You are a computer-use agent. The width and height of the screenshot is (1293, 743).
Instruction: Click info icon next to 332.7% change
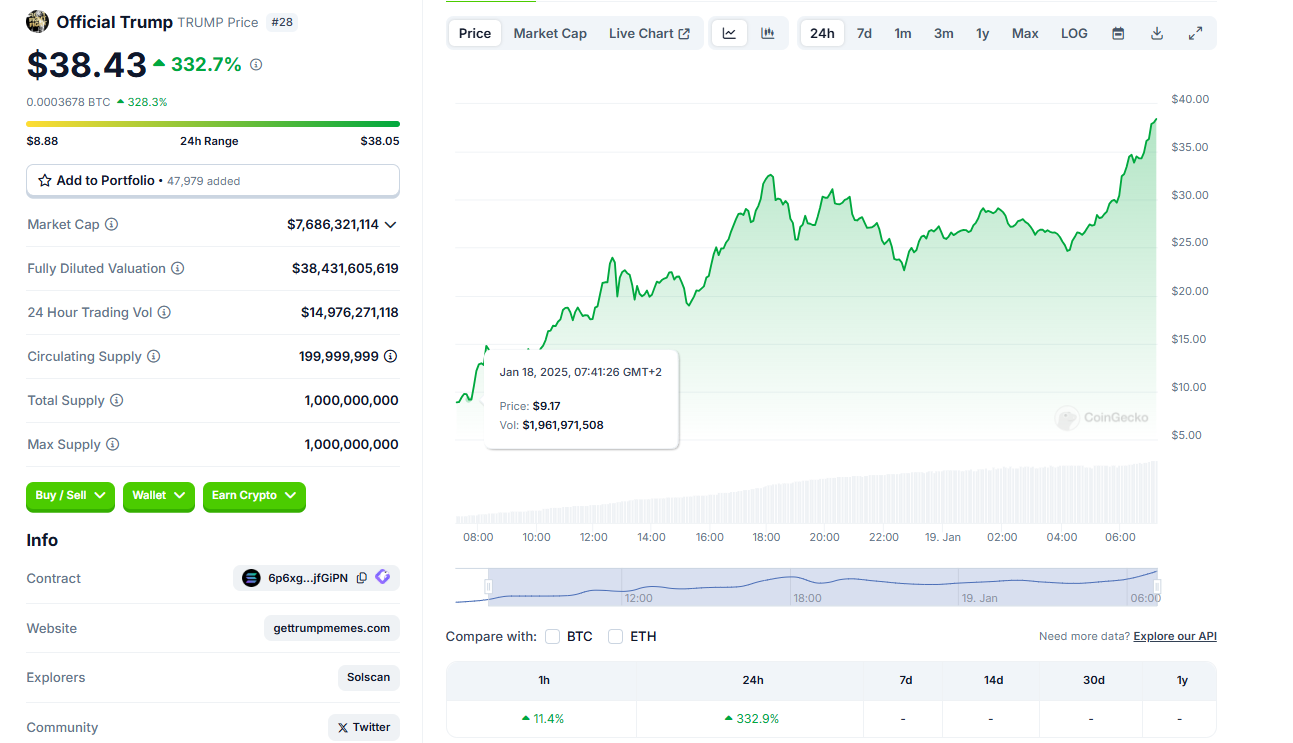256,65
